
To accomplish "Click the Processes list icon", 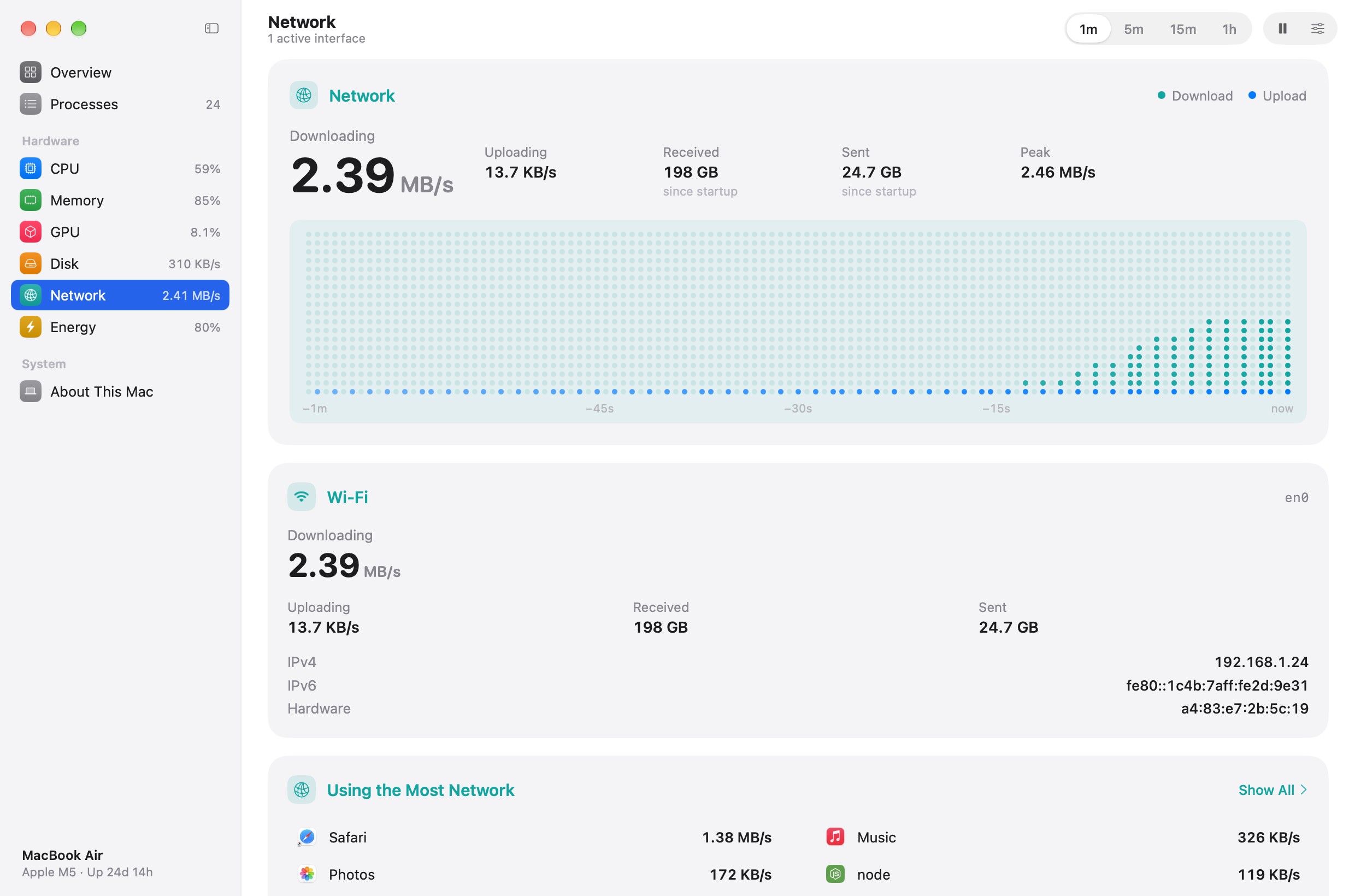I will click(30, 104).
